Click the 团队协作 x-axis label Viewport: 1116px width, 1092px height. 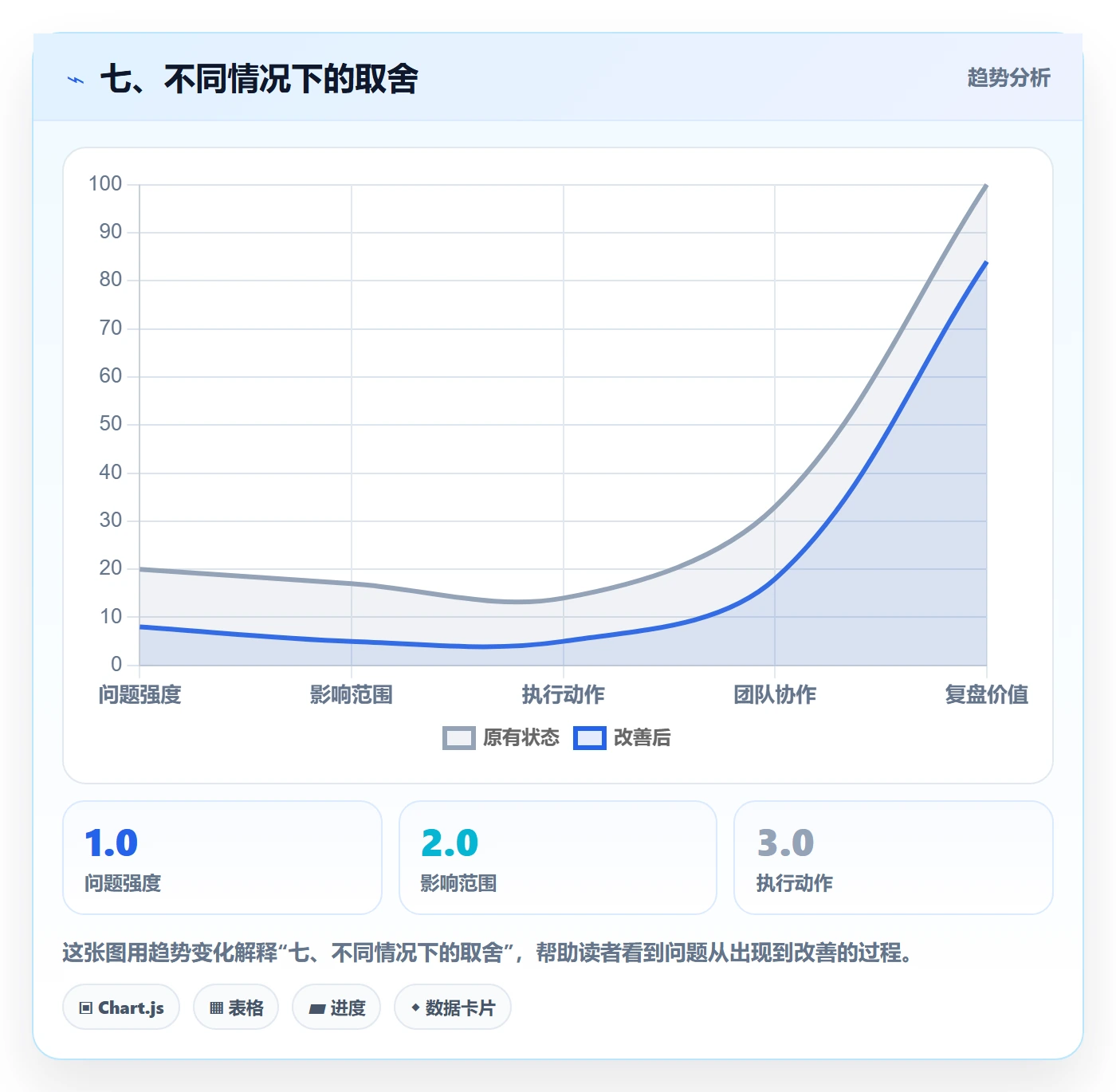point(775,694)
